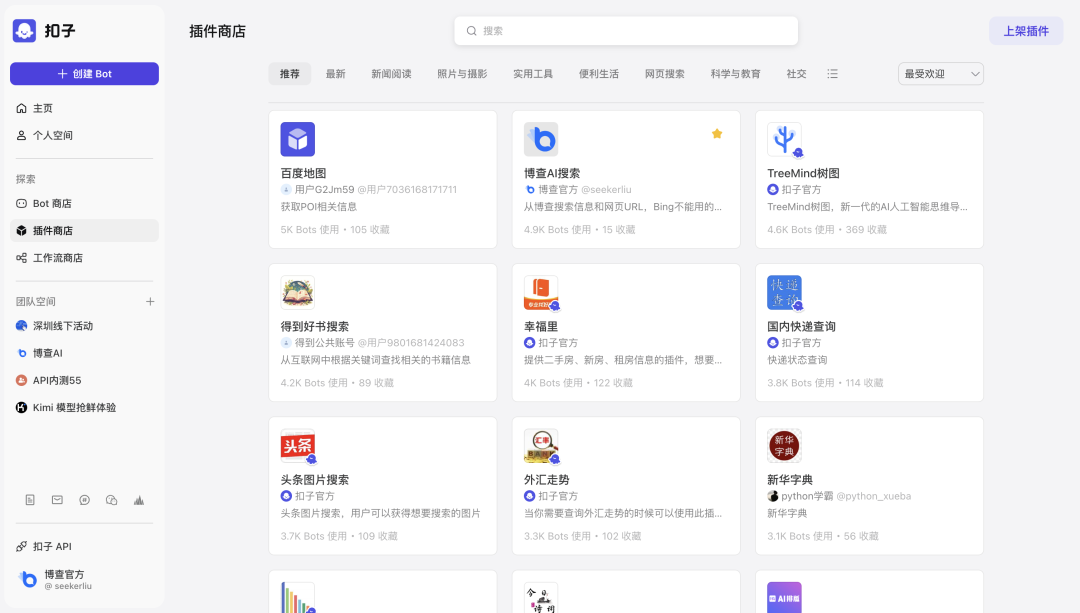This screenshot has width=1080, height=613.
Task: Select the 社交 tab
Action: pyautogui.click(x=796, y=74)
